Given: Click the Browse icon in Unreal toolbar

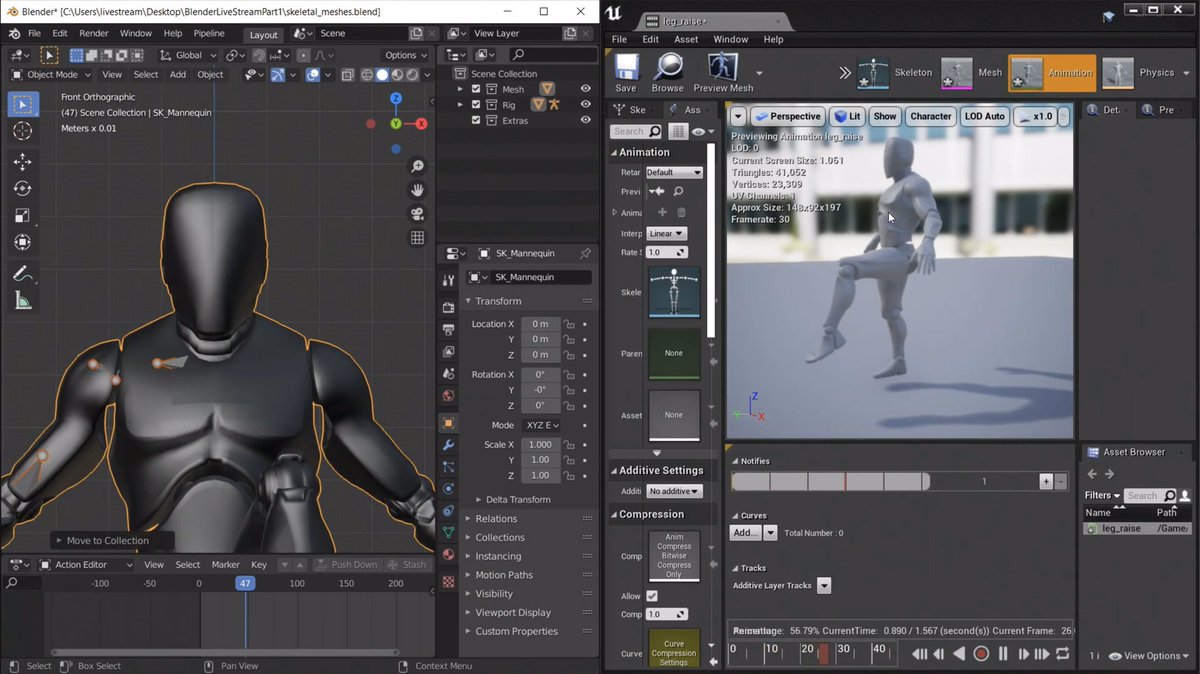Looking at the screenshot, I should 667,72.
